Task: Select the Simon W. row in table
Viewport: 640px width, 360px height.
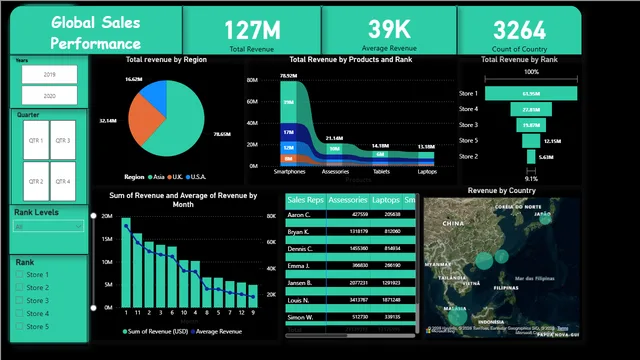Action: tap(351, 317)
